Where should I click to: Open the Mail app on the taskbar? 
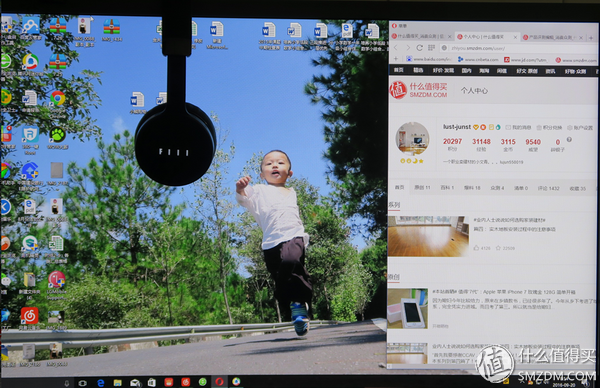(135, 382)
